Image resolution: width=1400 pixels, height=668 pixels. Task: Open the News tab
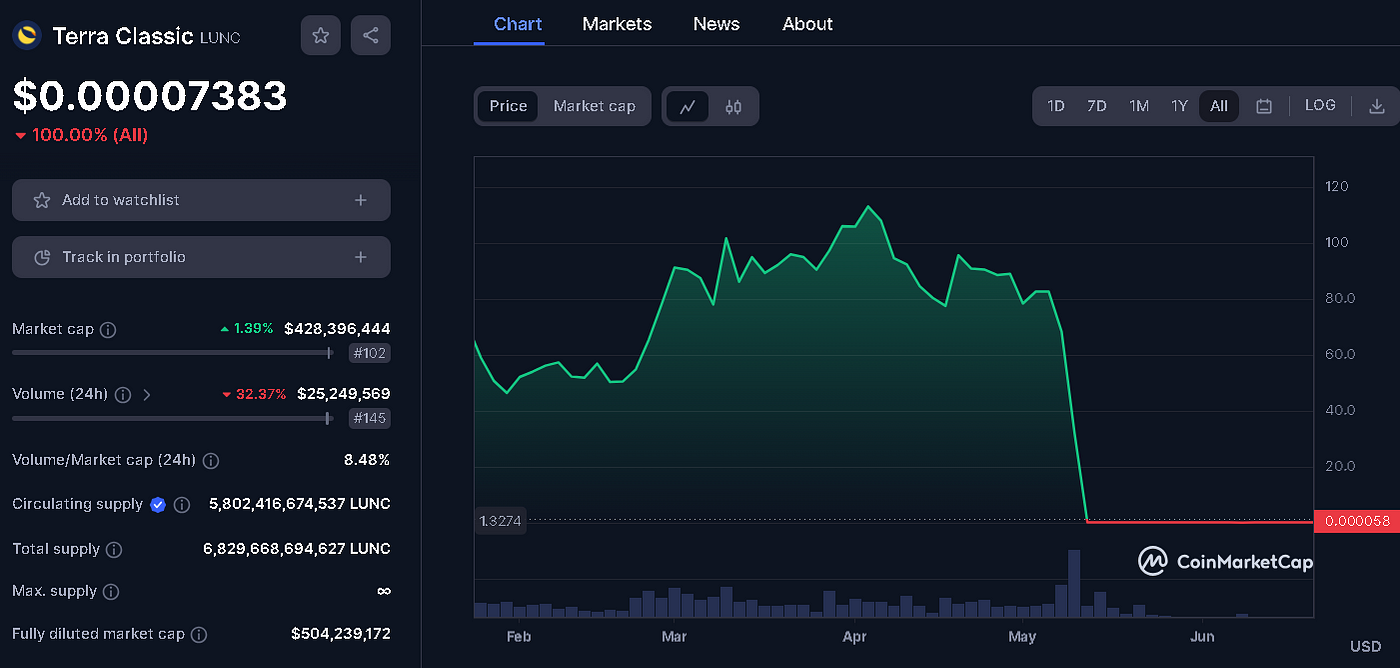coord(716,24)
